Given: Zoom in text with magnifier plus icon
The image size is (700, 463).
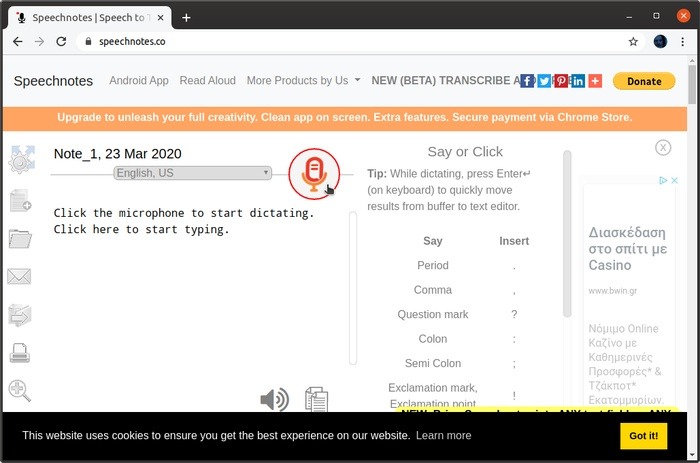Looking at the screenshot, I should pyautogui.click(x=20, y=391).
